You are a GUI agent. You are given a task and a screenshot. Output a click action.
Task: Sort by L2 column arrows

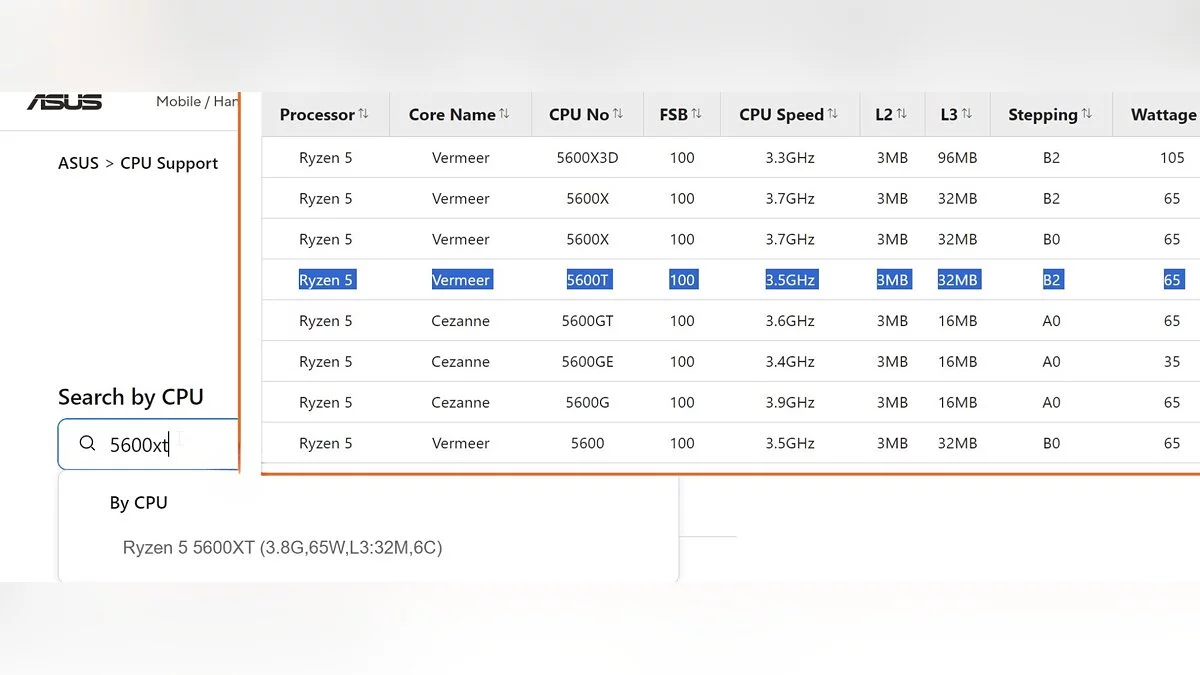(x=902, y=114)
